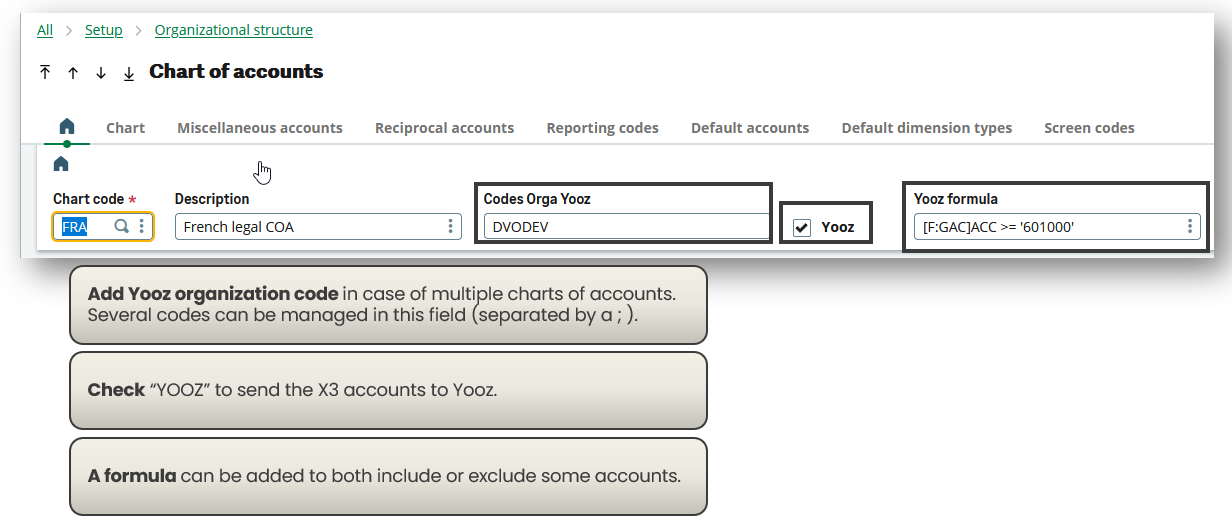The image size is (1232, 524).
Task: Jump to first record arrow icon
Action: point(45,73)
